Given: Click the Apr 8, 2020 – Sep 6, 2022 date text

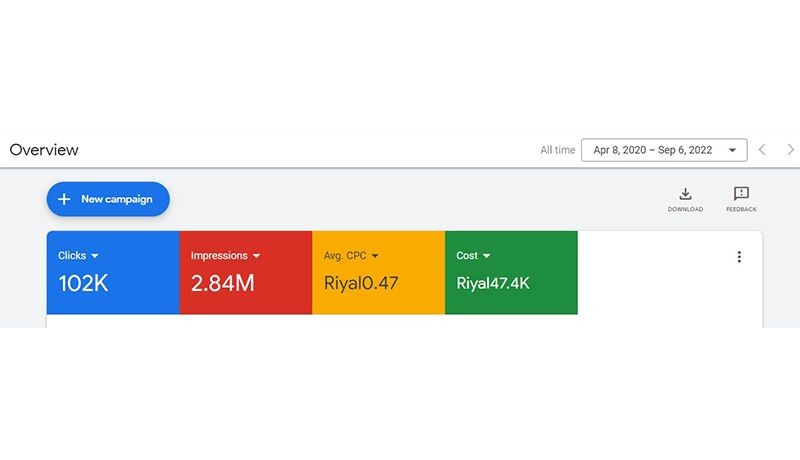Looking at the screenshot, I should click(x=652, y=150).
